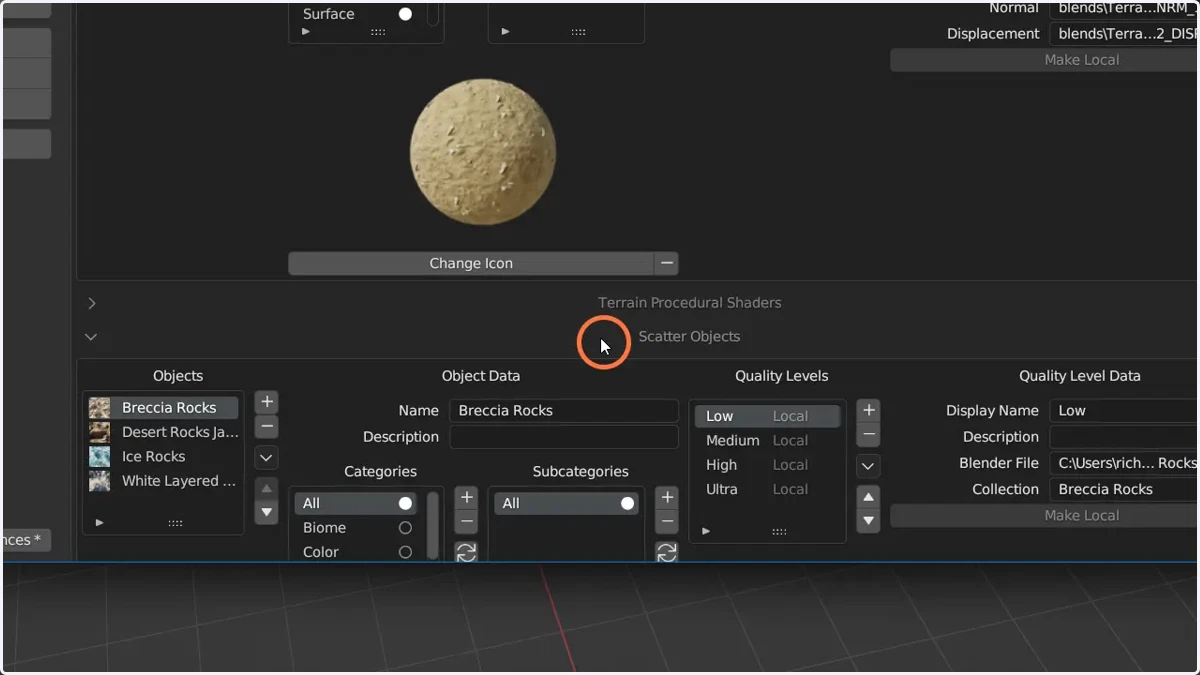
Task: Click Desert Rocks thumbnail icon
Action: coord(99,432)
